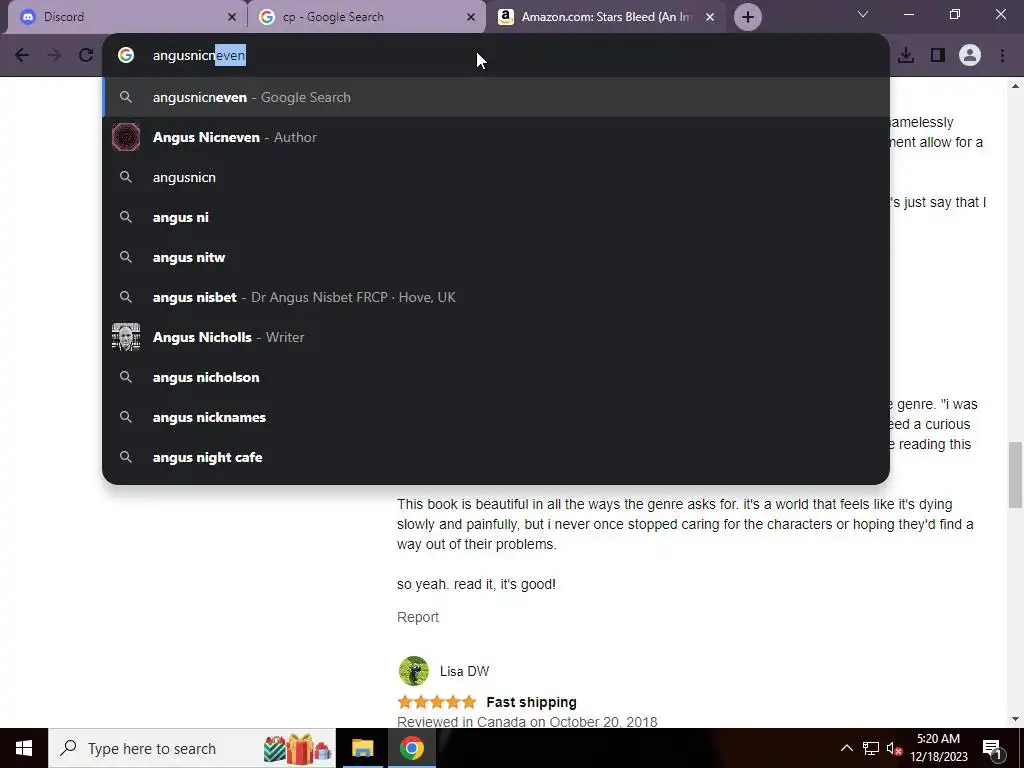Show hidden system tray icons
The height and width of the screenshot is (768, 1024).
[846, 748]
